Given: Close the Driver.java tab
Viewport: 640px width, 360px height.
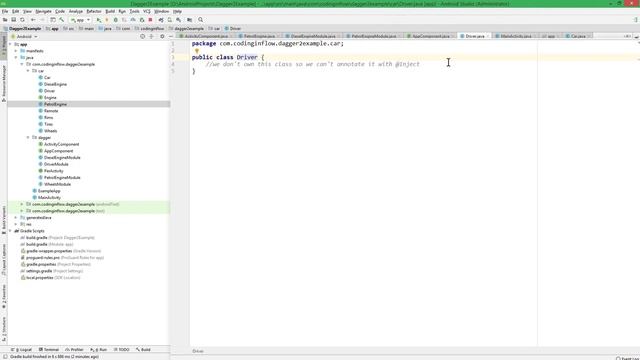Looking at the screenshot, I should 488,36.
